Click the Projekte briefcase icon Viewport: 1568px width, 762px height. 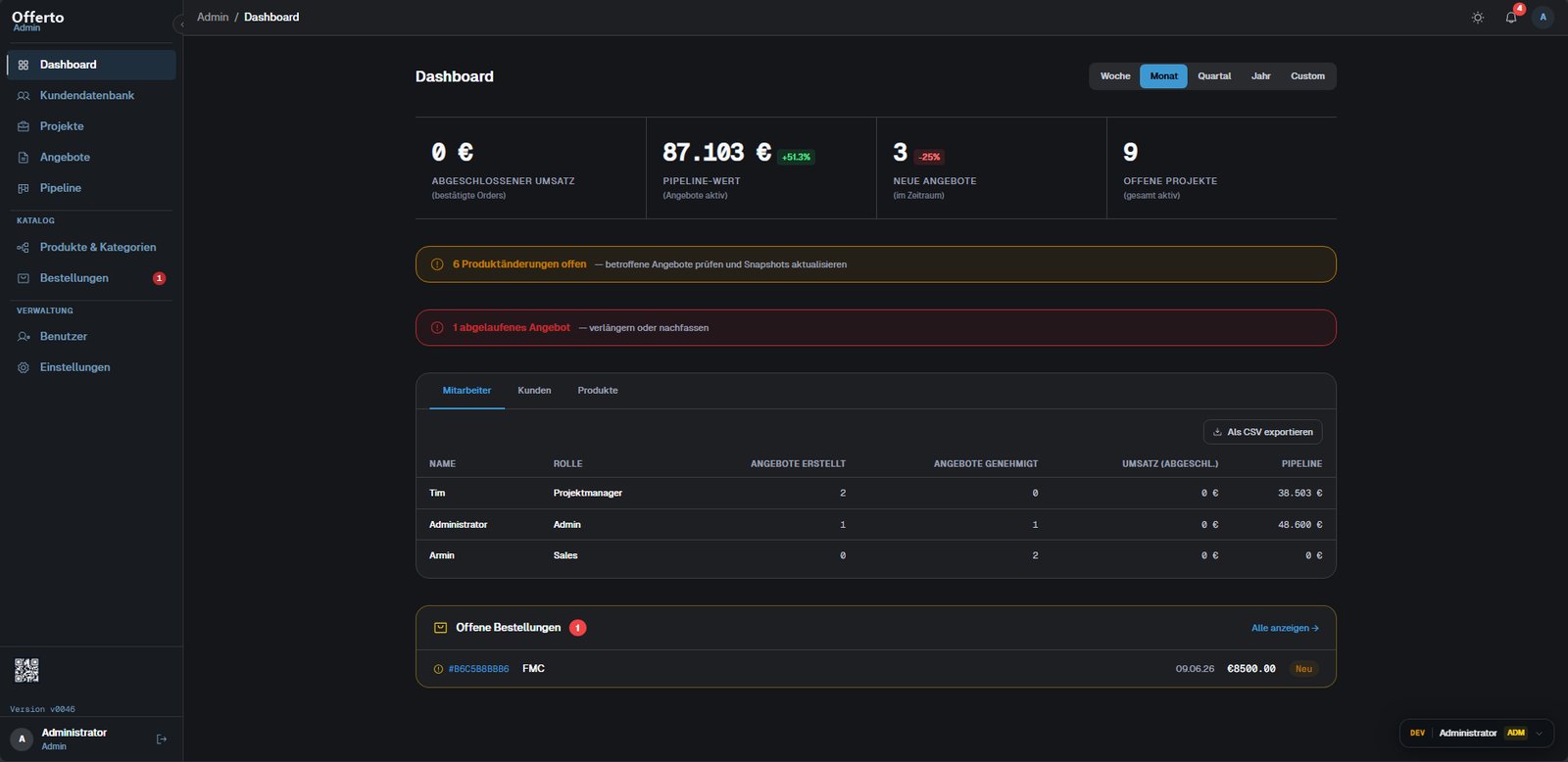[24, 126]
